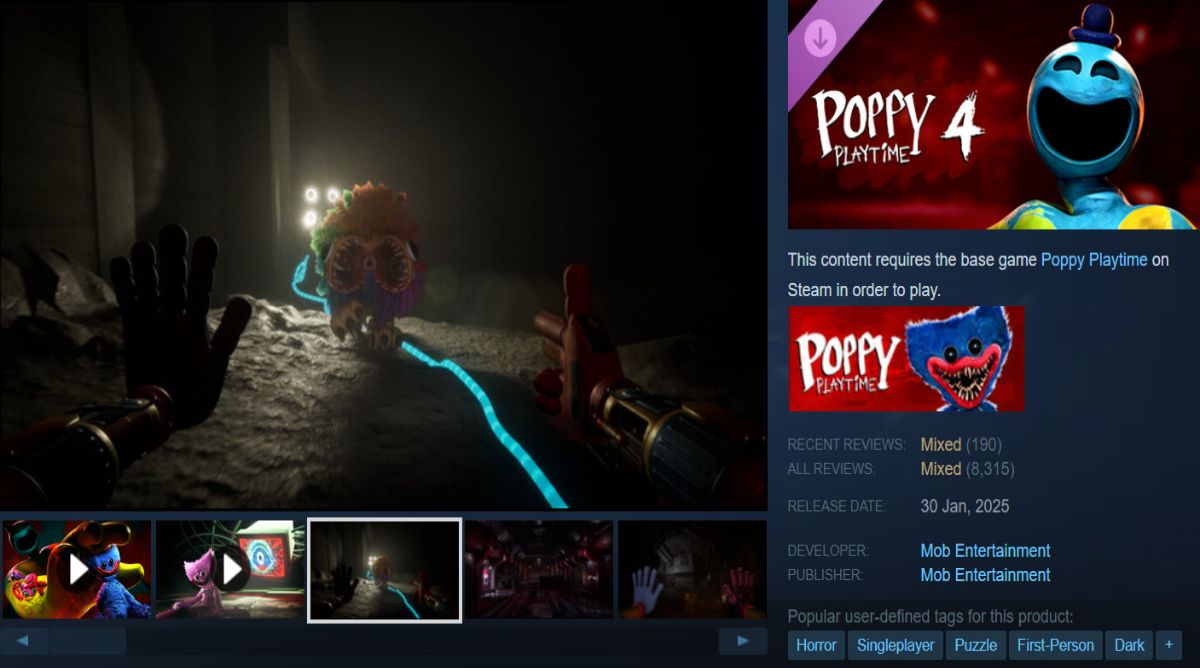The image size is (1200, 668).
Task: Click the 'RECENT REVIEWS:' label
Action: (x=846, y=445)
